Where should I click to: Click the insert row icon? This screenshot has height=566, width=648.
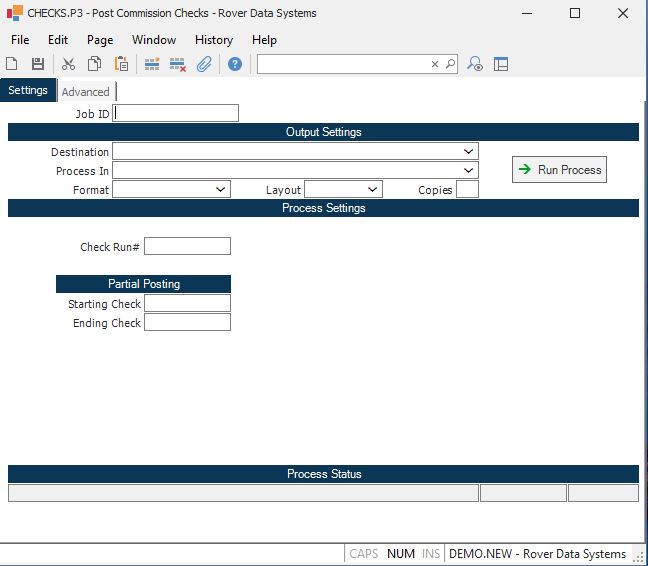[x=152, y=64]
